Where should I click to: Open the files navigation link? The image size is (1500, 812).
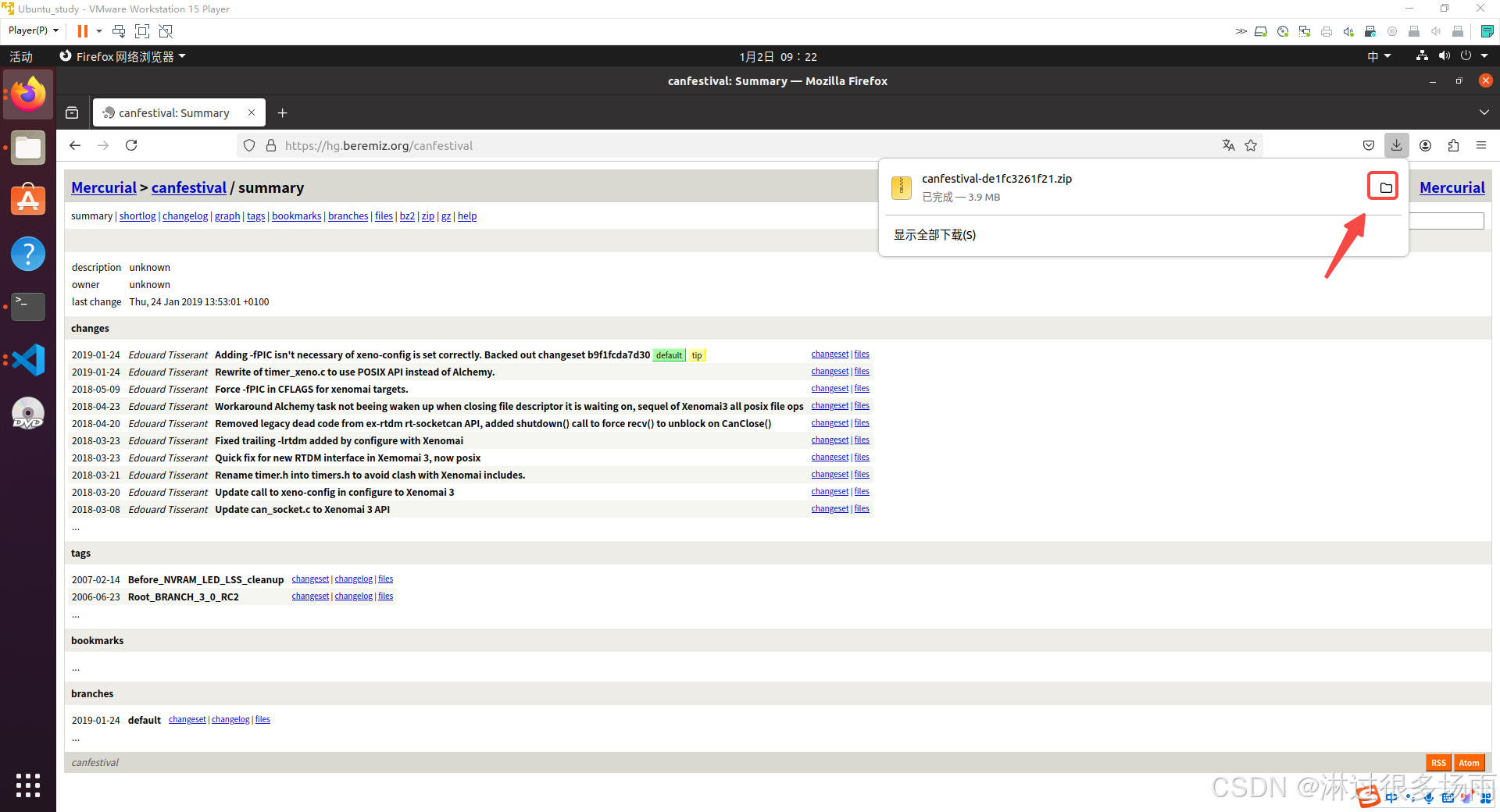384,216
